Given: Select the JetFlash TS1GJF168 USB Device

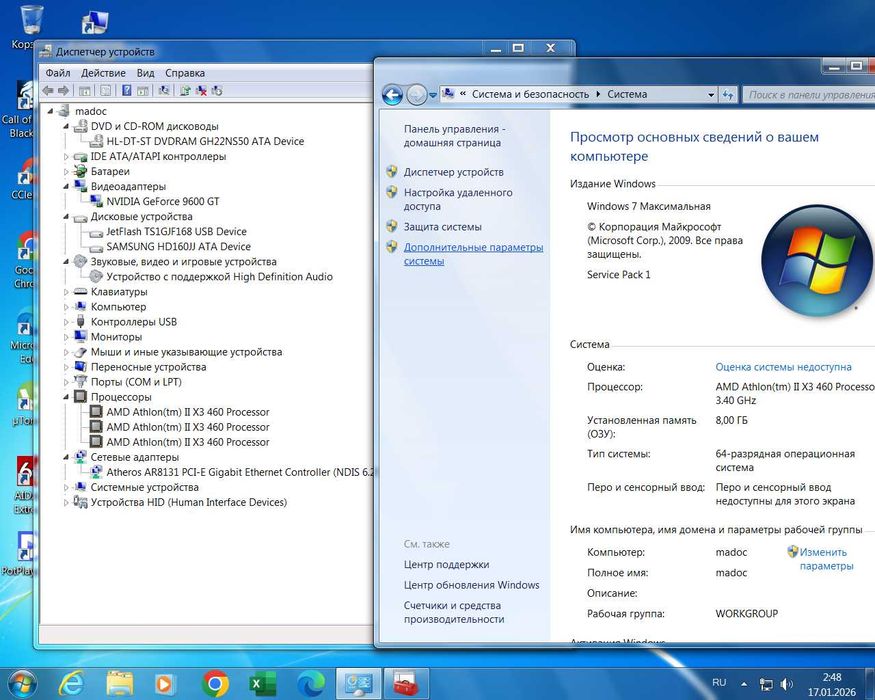Looking at the screenshot, I should pyautogui.click(x=176, y=232).
